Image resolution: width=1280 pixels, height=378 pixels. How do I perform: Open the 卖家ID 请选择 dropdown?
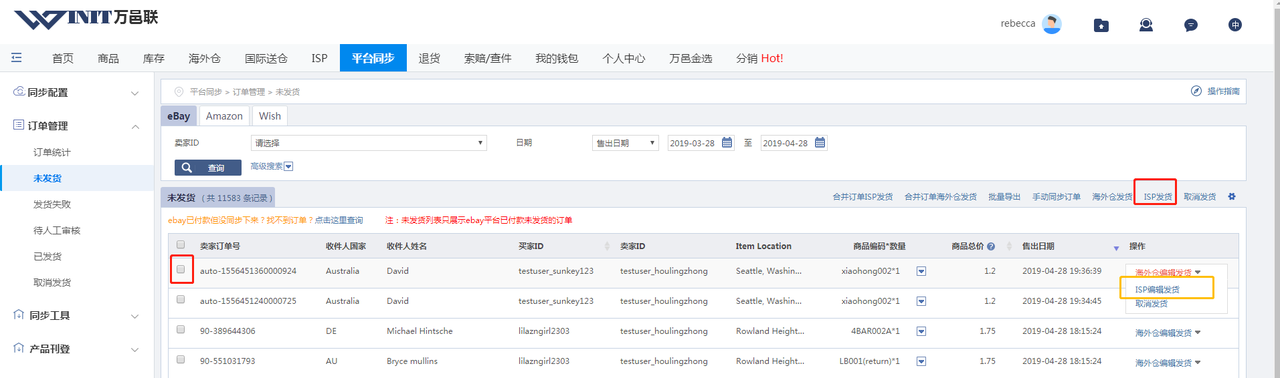369,143
